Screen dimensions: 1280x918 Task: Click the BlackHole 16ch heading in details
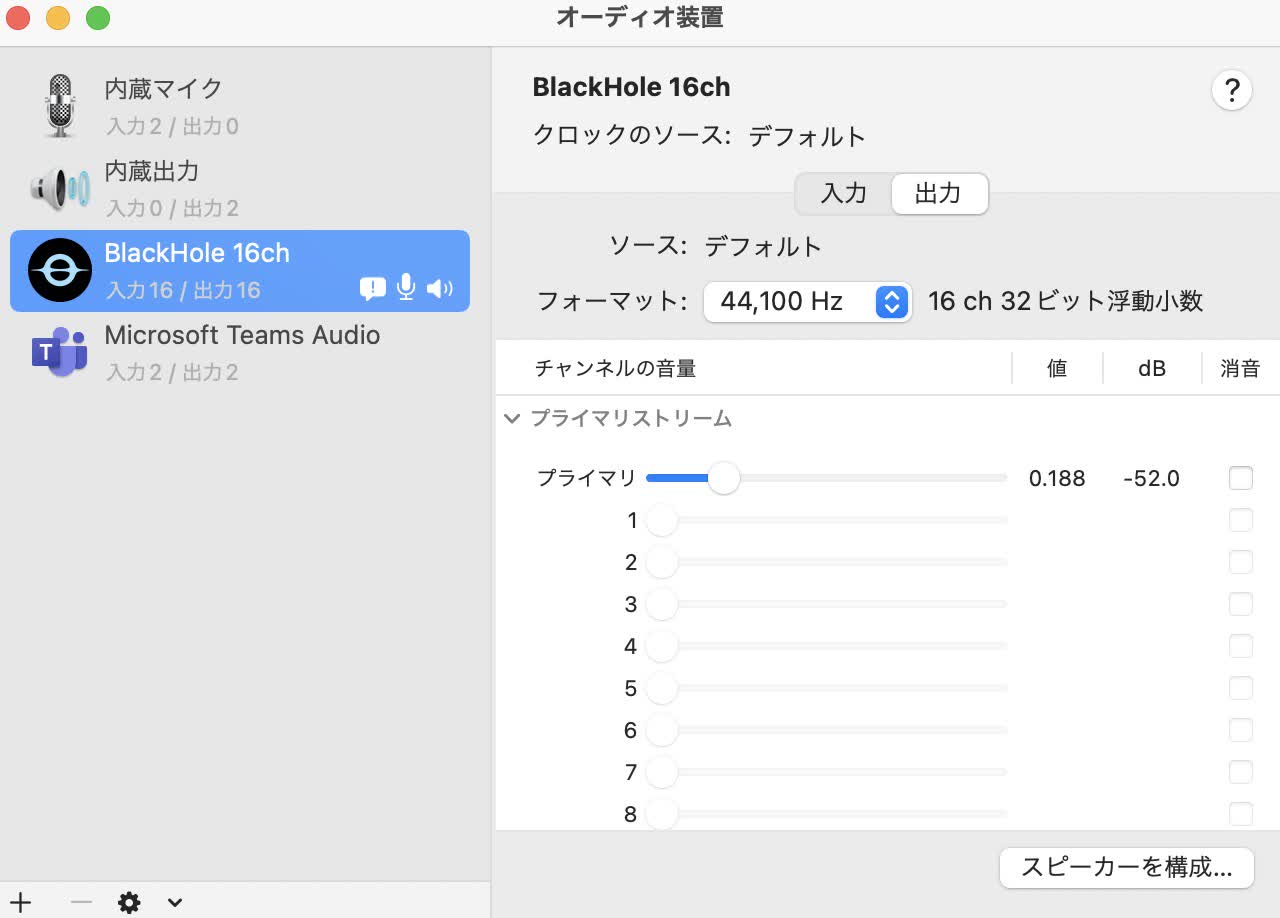pyautogui.click(x=631, y=87)
